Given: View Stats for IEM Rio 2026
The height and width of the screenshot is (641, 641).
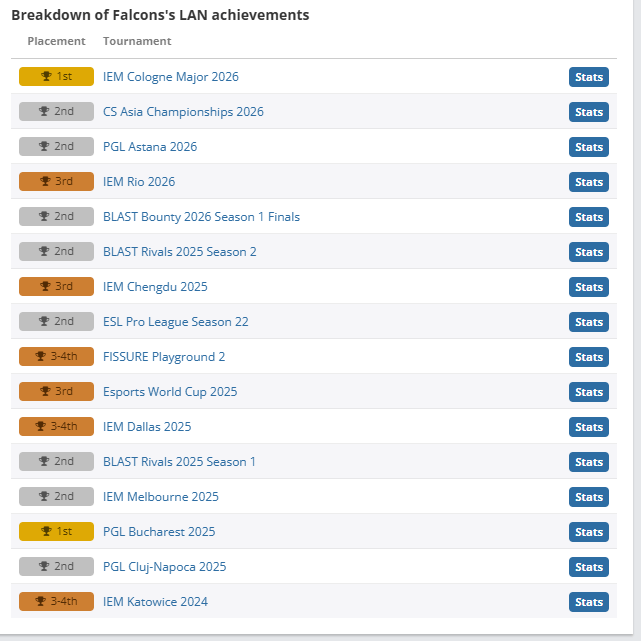Looking at the screenshot, I should 589,182.
